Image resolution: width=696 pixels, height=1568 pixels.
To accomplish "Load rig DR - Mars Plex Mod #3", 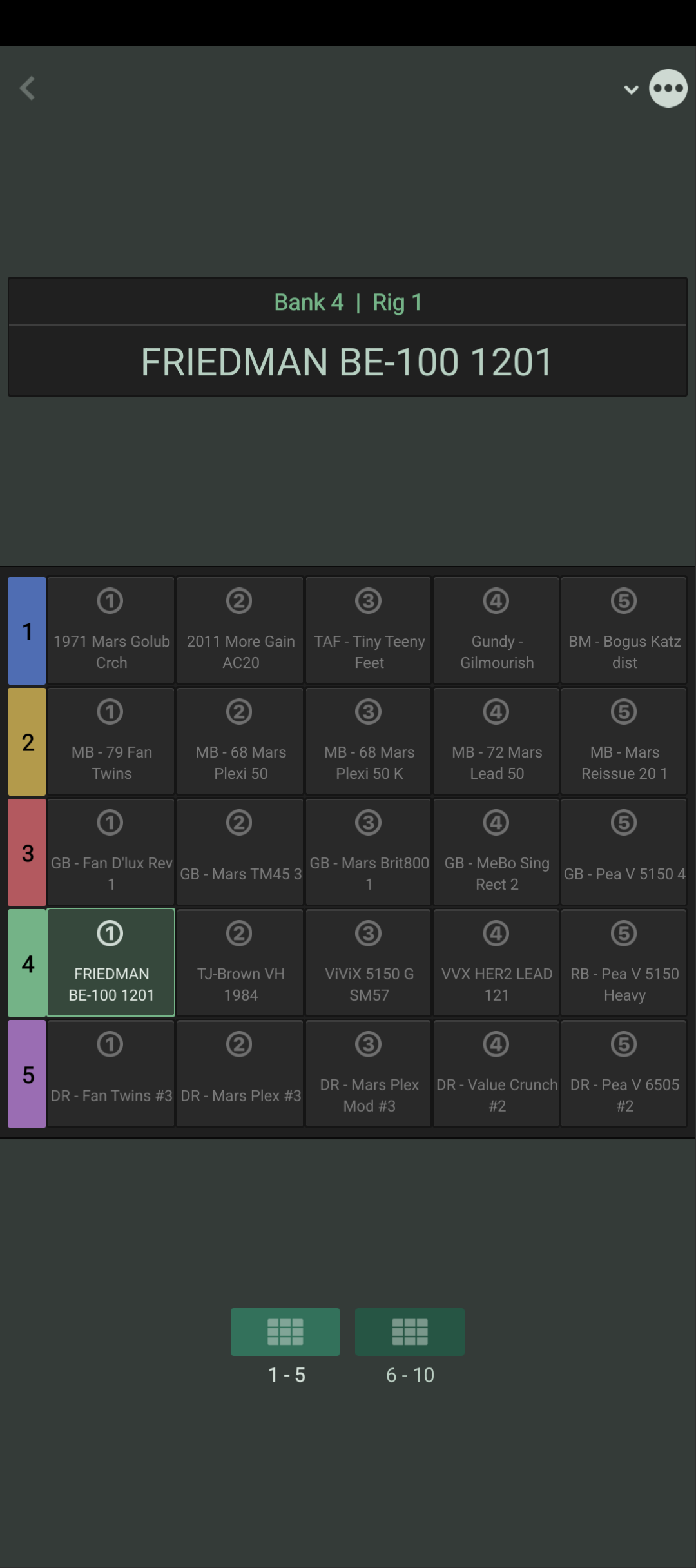I will click(x=369, y=1074).
